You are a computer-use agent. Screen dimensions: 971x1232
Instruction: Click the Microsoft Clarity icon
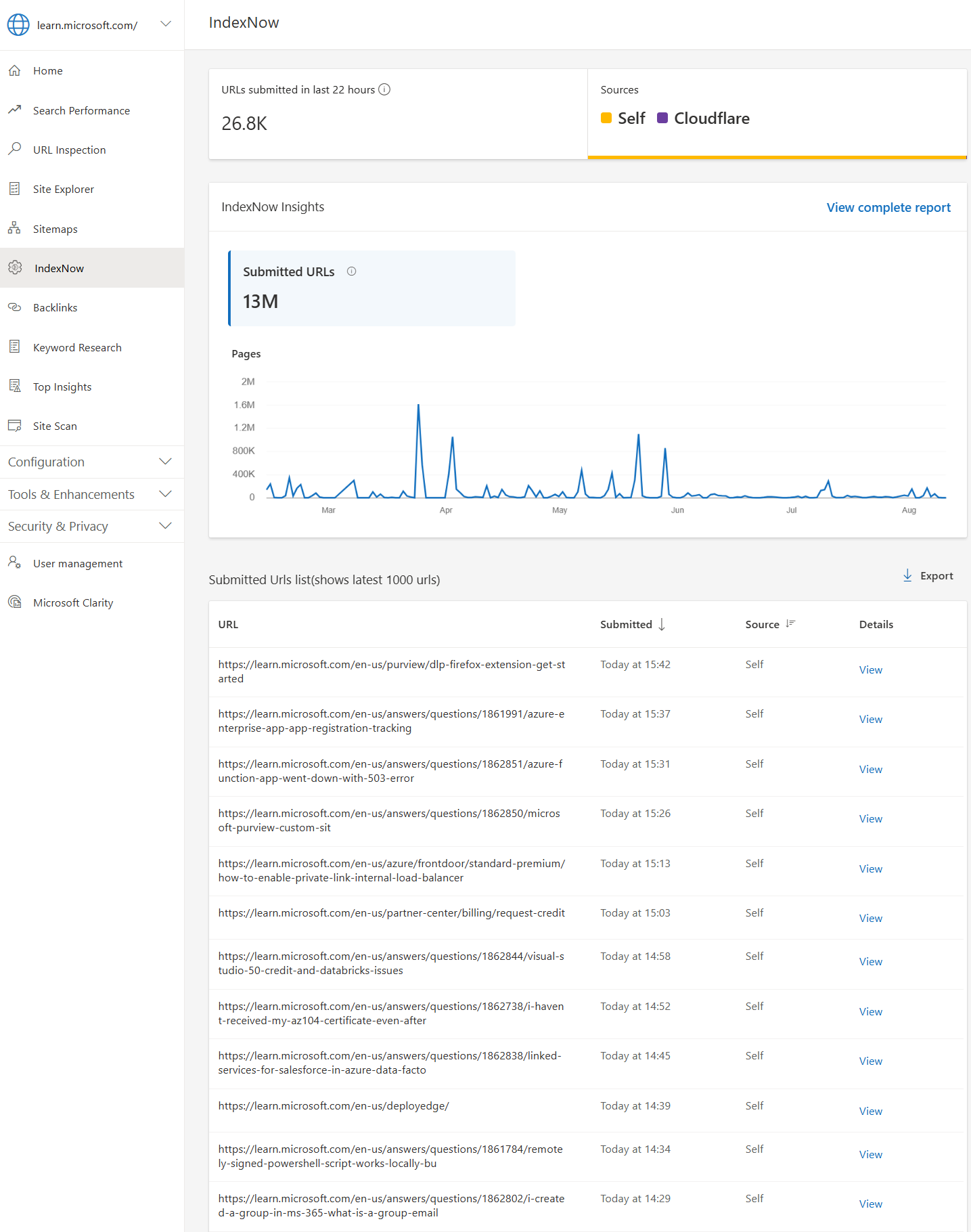[14, 602]
